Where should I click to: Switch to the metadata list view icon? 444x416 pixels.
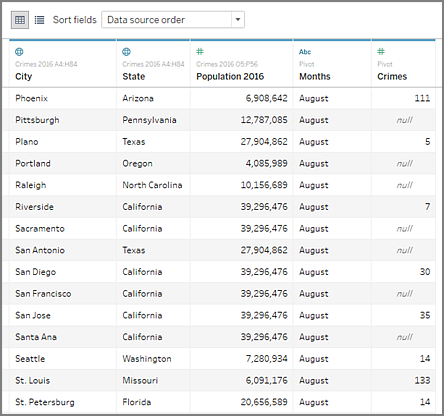(39, 20)
